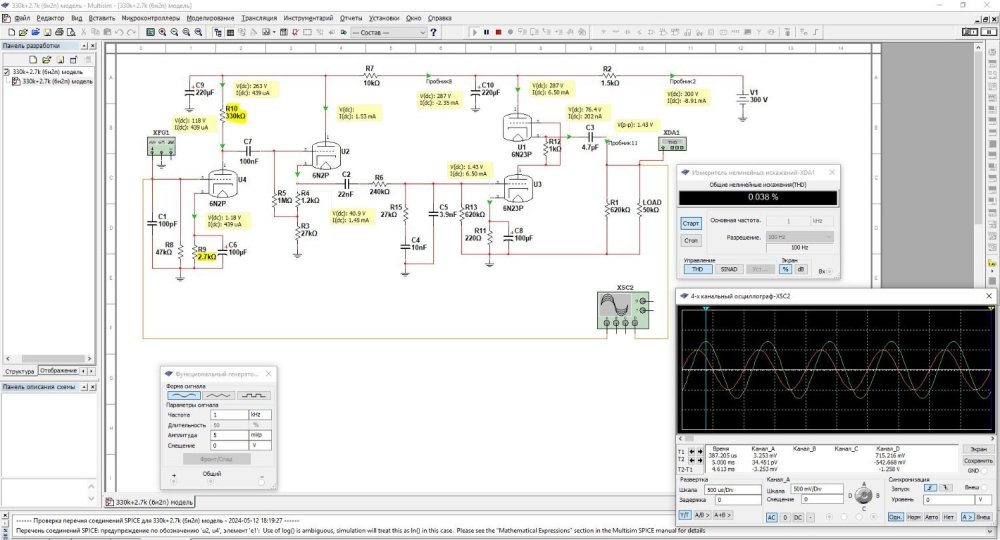Switch distortion display to dB
Image resolution: width=1000 pixels, height=540 pixels.
[801, 269]
